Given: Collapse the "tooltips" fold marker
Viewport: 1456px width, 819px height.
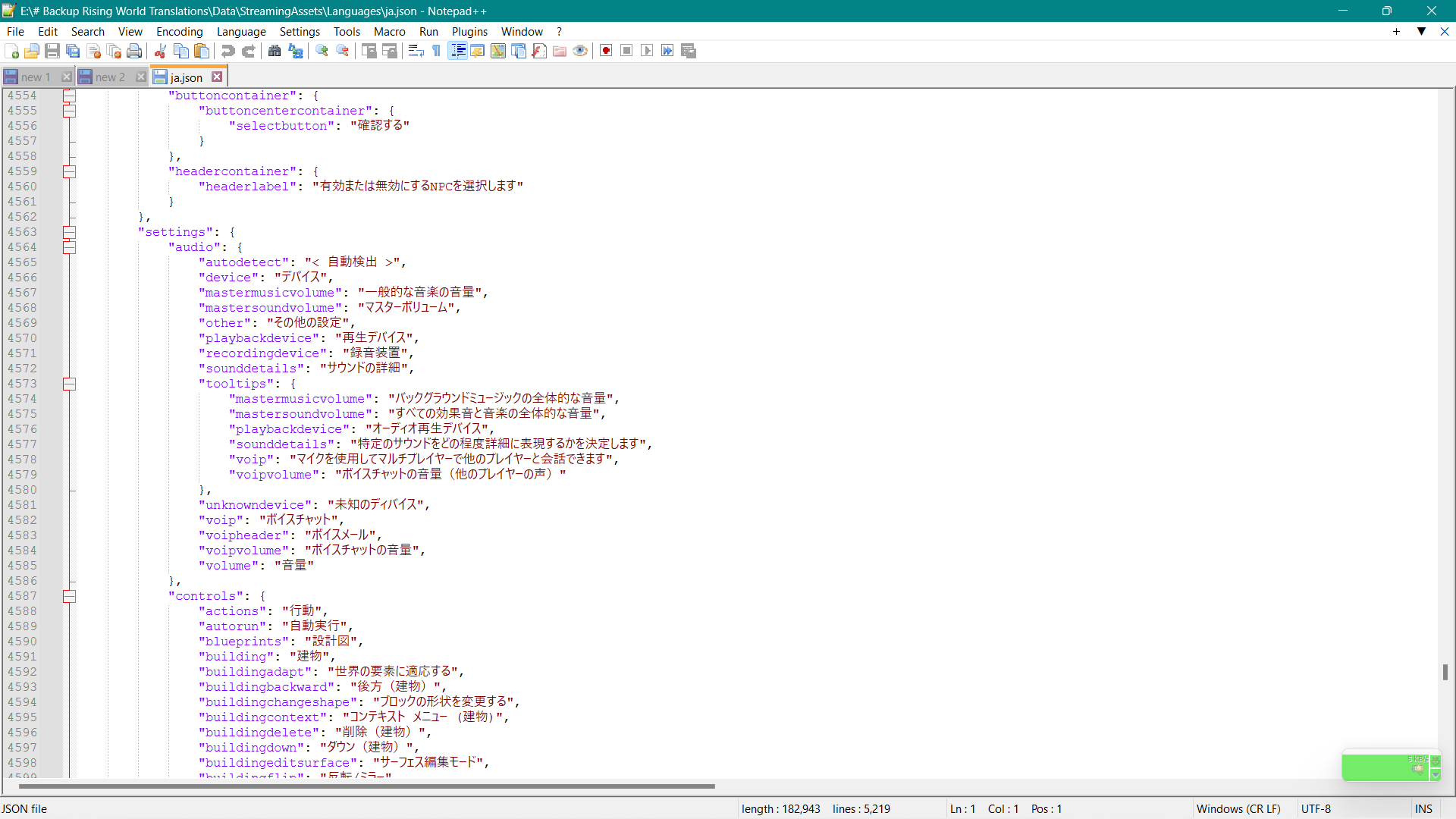Looking at the screenshot, I should click(69, 384).
